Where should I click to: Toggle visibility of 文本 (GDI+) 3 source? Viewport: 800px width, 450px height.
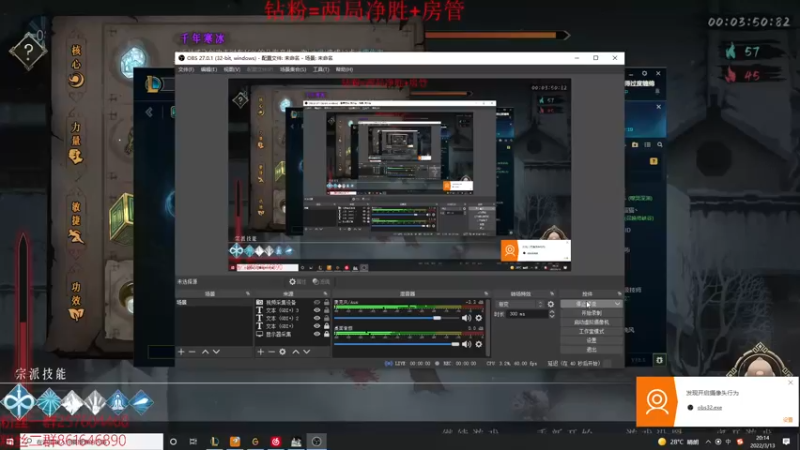(317, 310)
